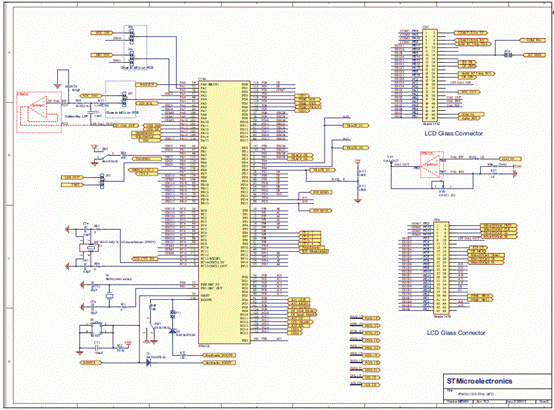Click the LCD Glass Connector label above the op-amp

pos(454,133)
